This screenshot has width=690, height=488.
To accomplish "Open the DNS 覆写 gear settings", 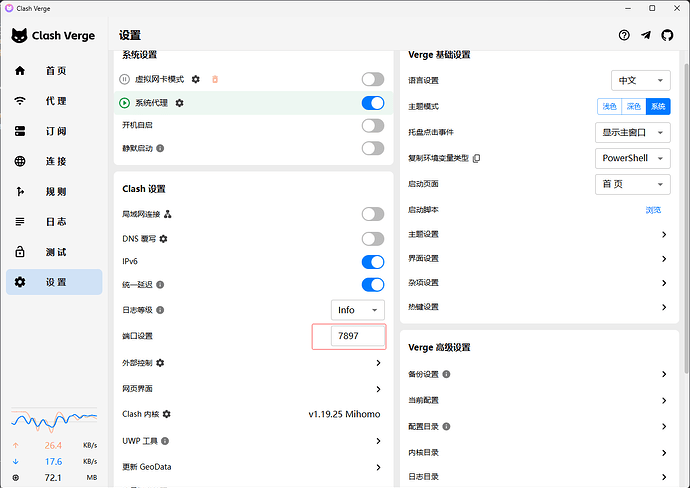I will pyautogui.click(x=163, y=239).
